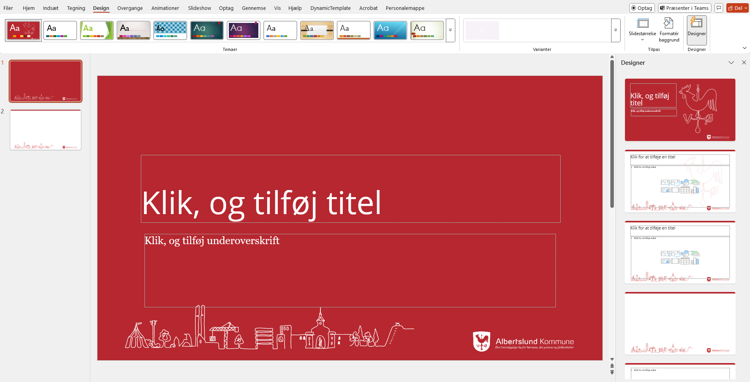Screen dimensions: 750x382
Task: Expand the Temaer theme gallery
Action: 450,30
